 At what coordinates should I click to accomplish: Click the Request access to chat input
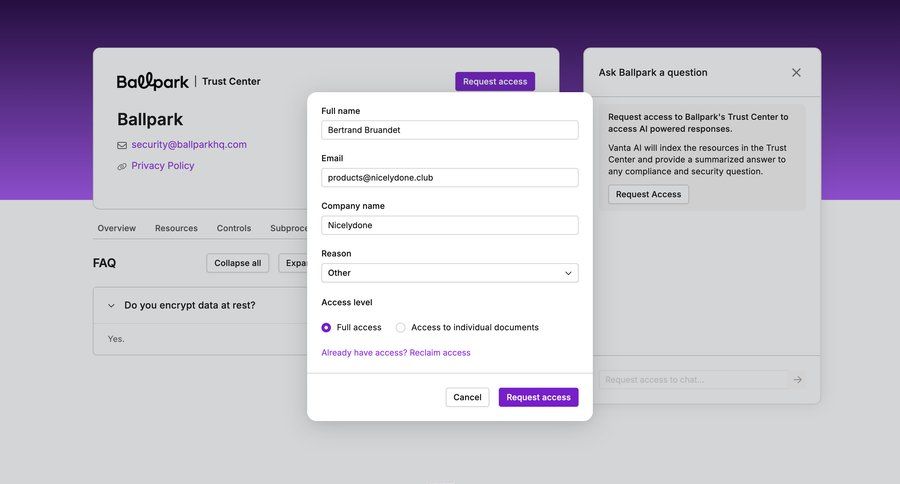tap(693, 380)
